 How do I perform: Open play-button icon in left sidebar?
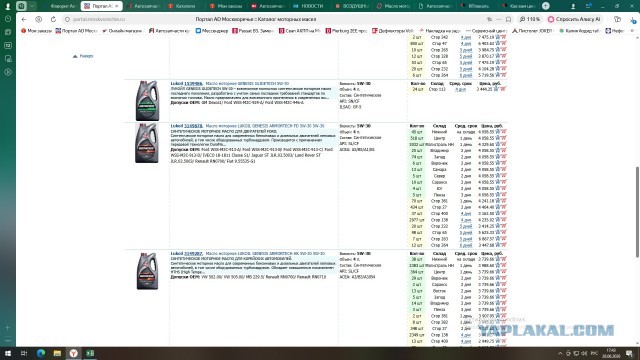coord(7,72)
